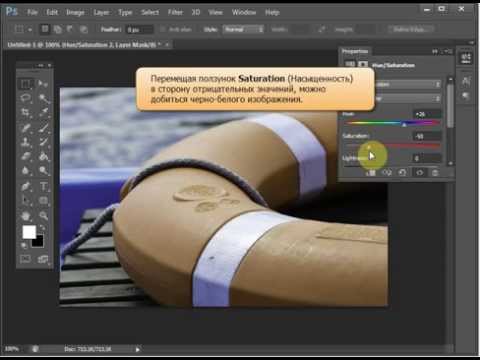Open the Edit menu
The image size is (480, 360).
pyautogui.click(x=52, y=12)
